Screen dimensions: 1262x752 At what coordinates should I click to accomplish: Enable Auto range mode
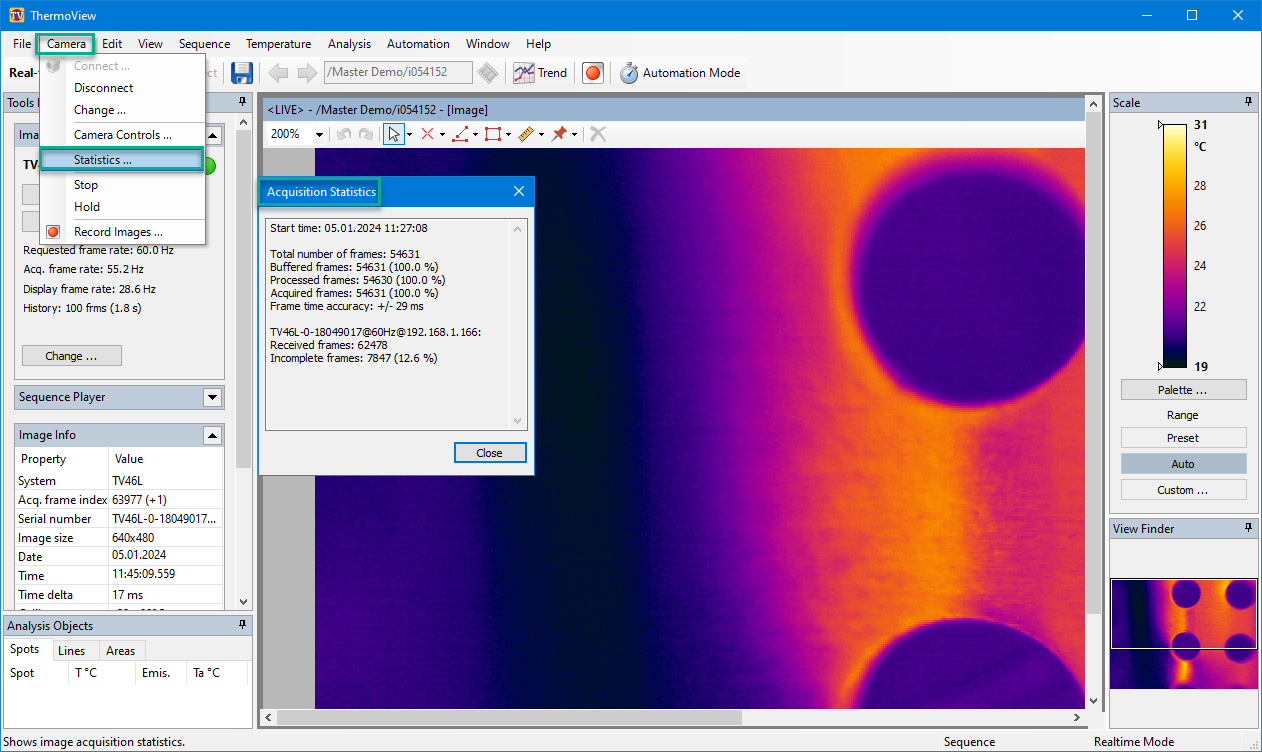pos(1183,464)
